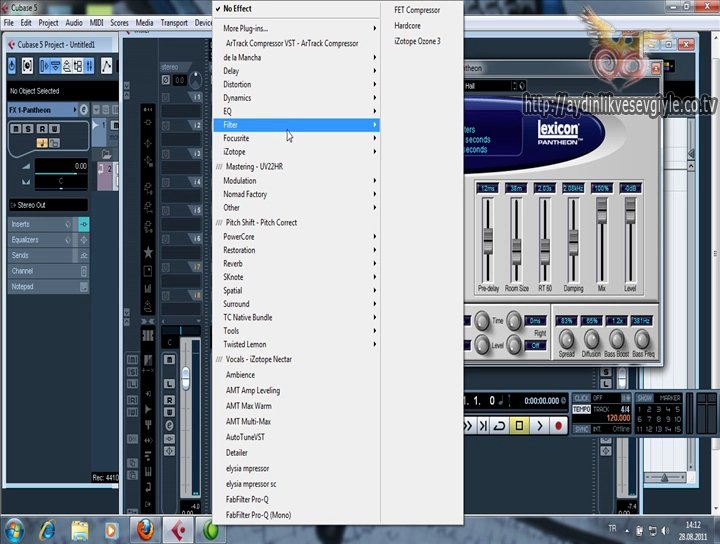Screen dimensions: 720x544
Task: Choose AutoTuneVST from the plug-in list
Action: pos(245,437)
